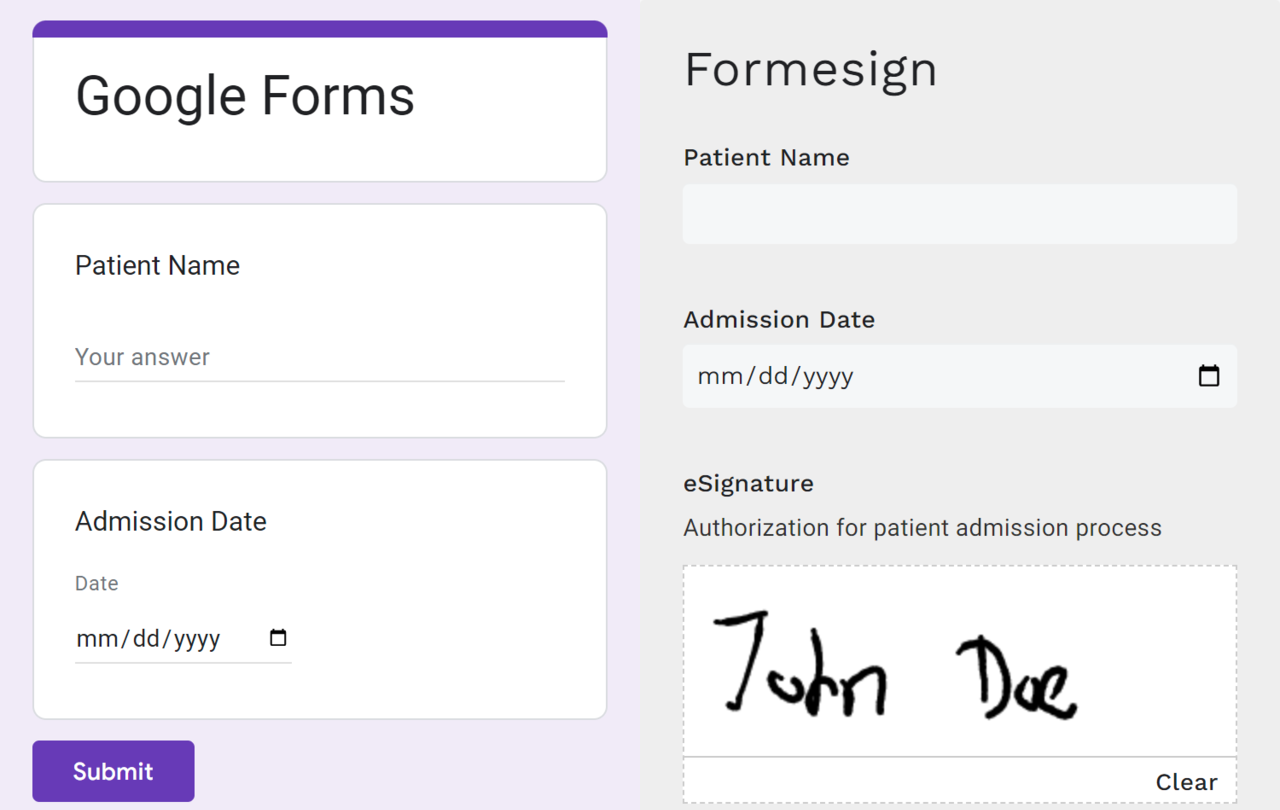Open calendar picker in Formesign Admission Date
This screenshot has width=1280, height=810.
point(1209,376)
